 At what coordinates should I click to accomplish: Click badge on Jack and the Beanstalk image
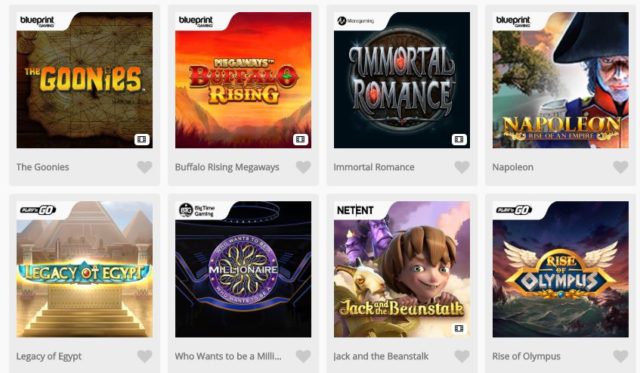tap(459, 329)
